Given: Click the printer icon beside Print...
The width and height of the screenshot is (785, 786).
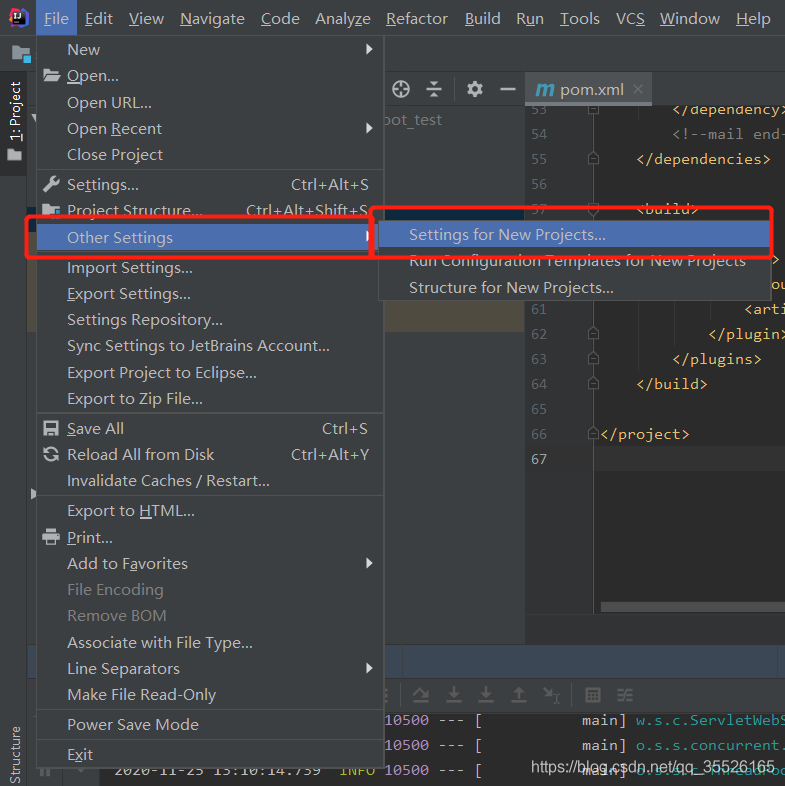Looking at the screenshot, I should pos(51,537).
